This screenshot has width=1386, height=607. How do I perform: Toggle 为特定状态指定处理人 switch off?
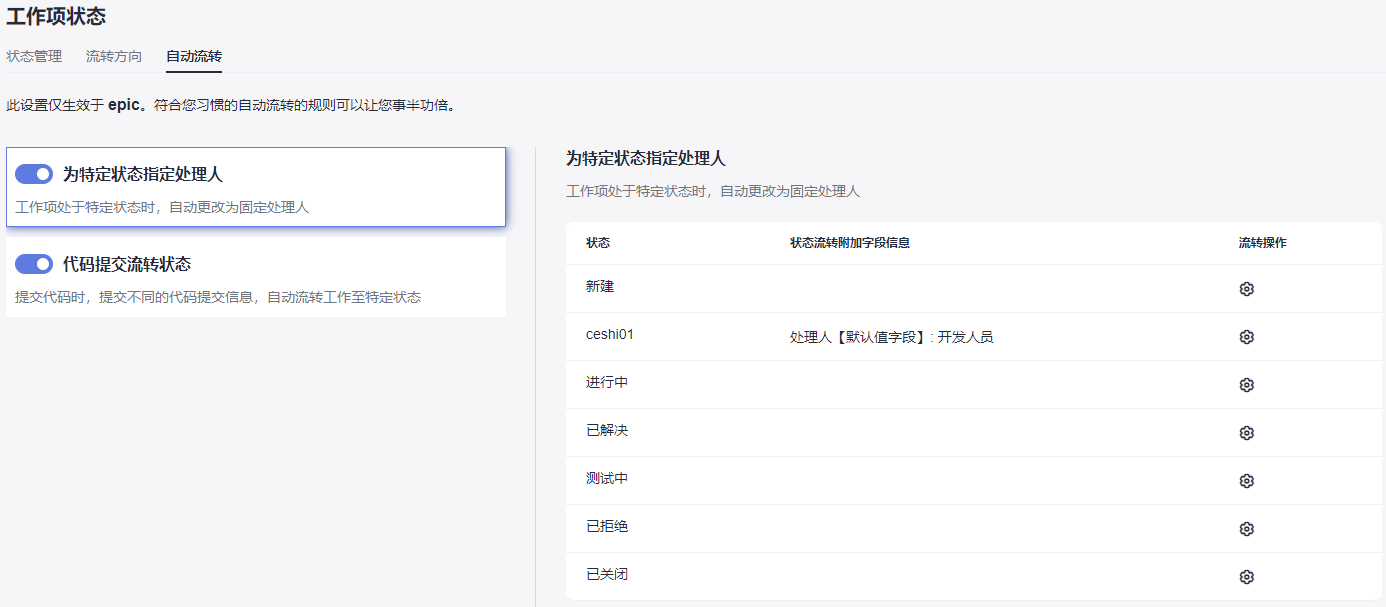(34, 174)
